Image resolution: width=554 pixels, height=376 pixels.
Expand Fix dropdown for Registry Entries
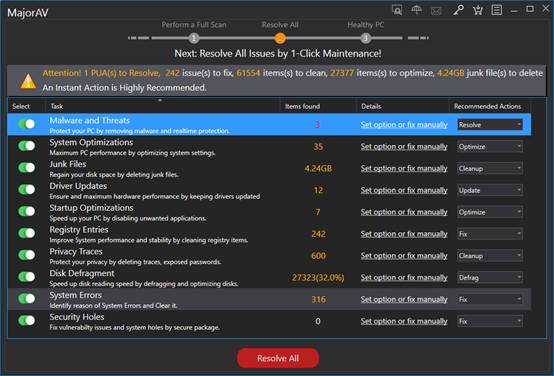click(490, 234)
